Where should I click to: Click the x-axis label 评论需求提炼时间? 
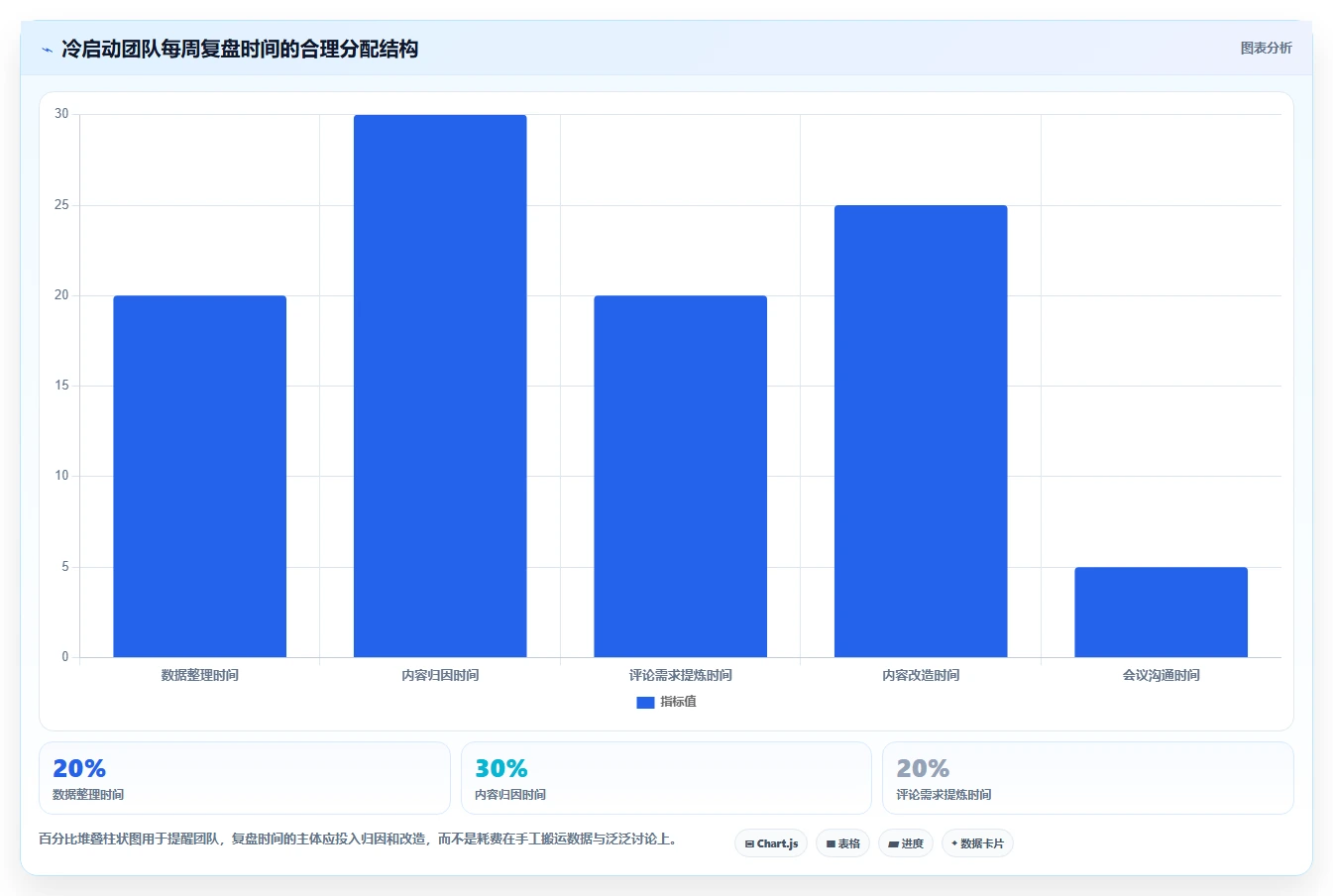click(x=681, y=675)
